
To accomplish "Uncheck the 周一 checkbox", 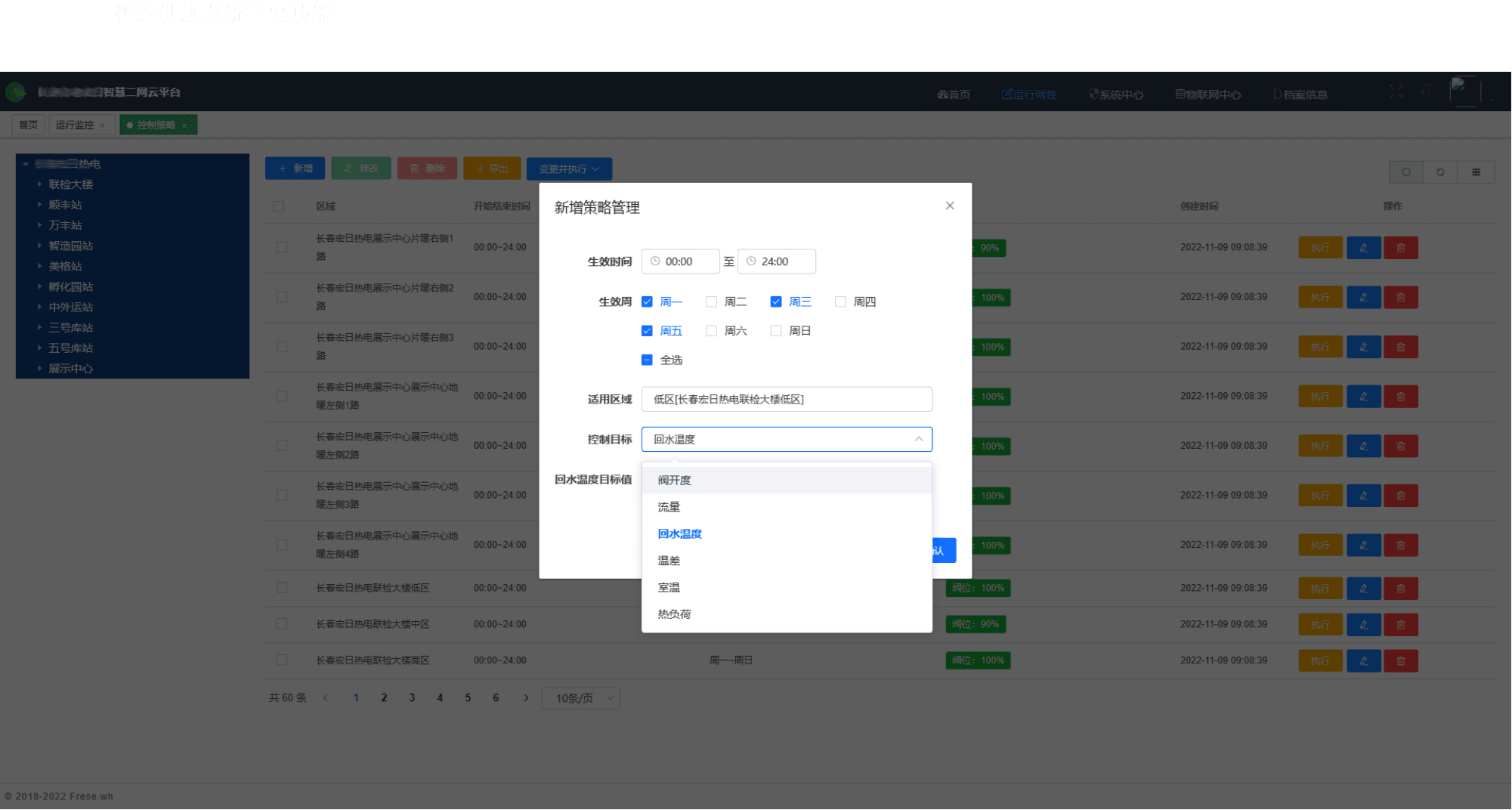I will (x=647, y=301).
